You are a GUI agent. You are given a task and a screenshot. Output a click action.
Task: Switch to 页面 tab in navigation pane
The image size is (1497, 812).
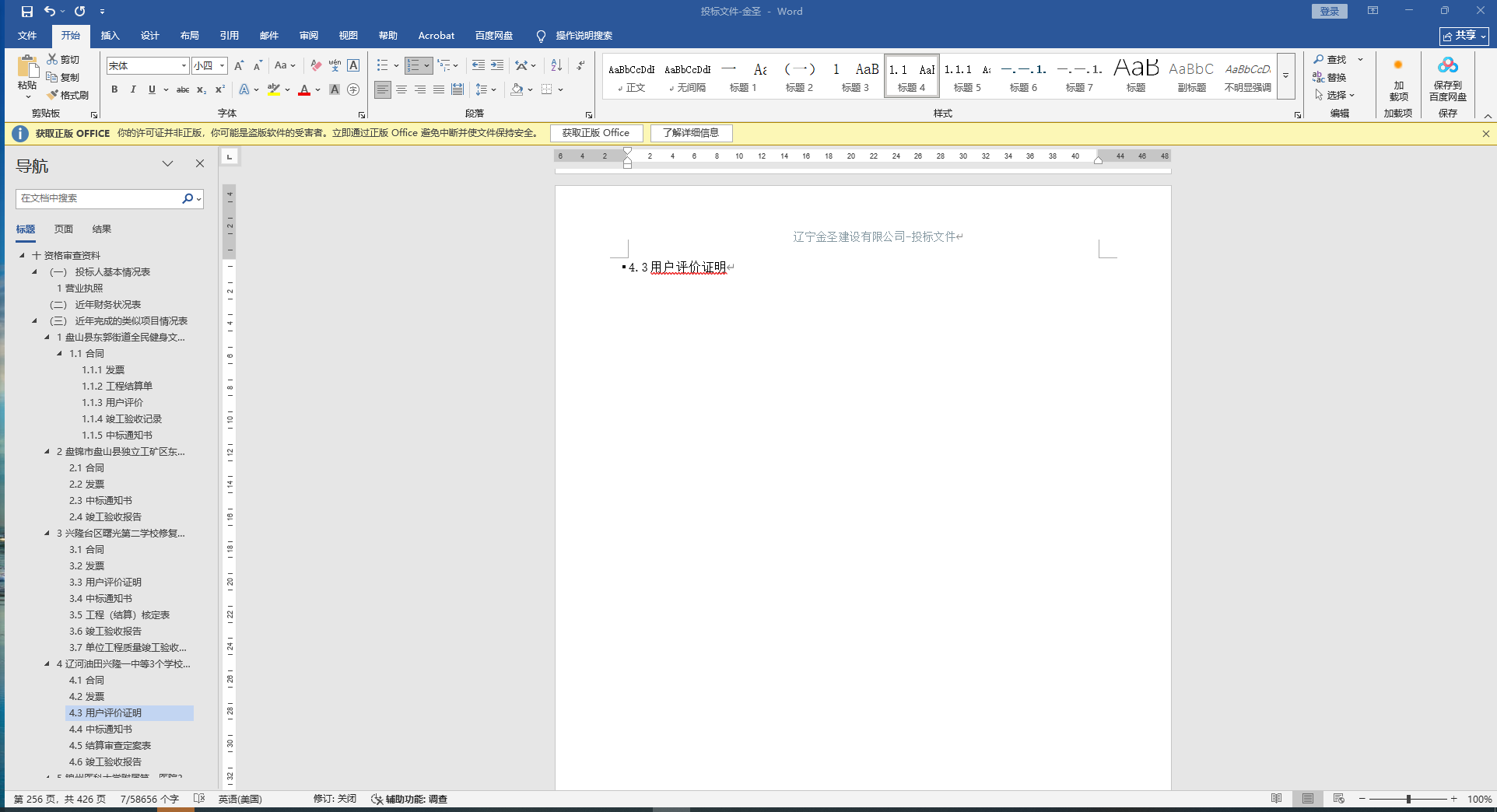pyautogui.click(x=63, y=229)
